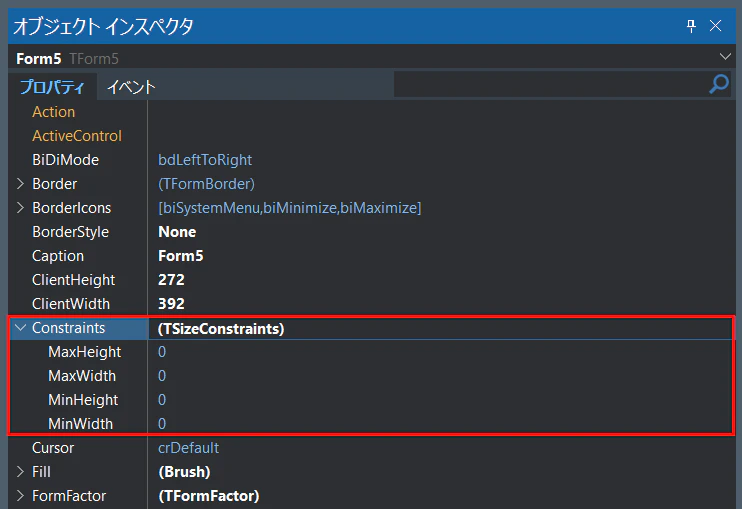
Task: Select the Action property row
Action: 371,112
